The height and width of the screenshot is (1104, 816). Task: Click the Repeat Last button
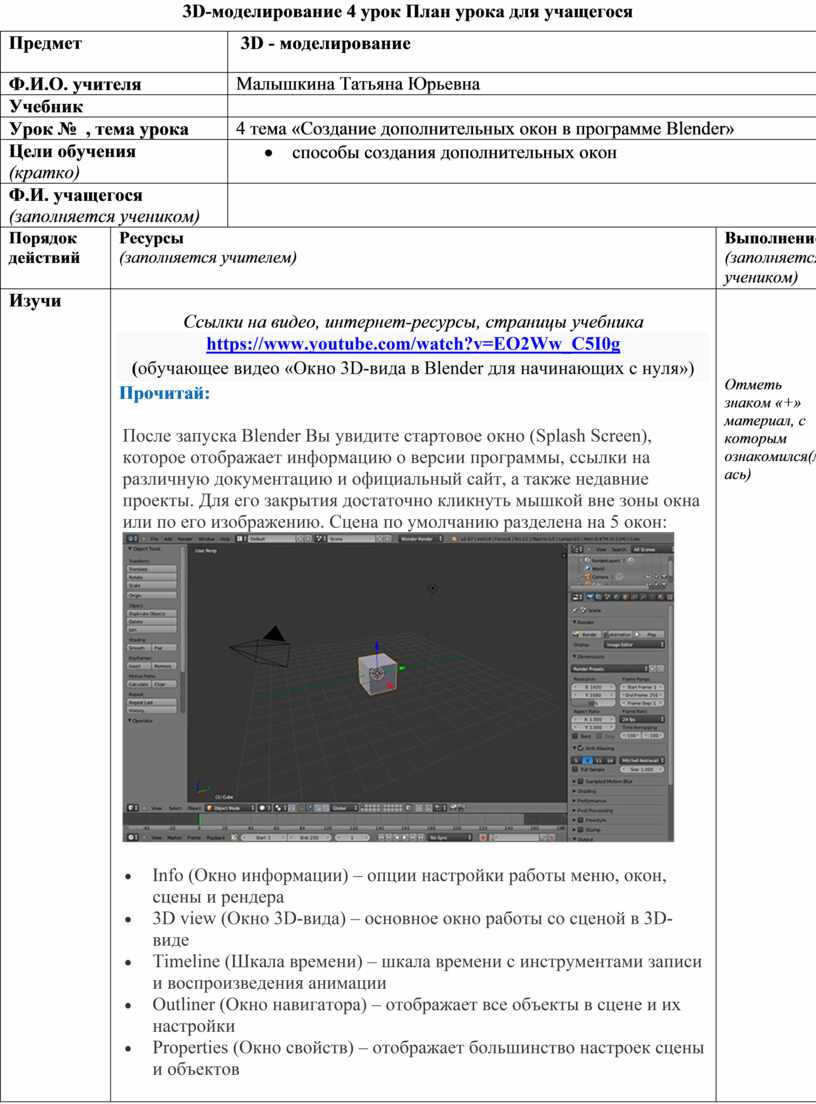point(152,703)
